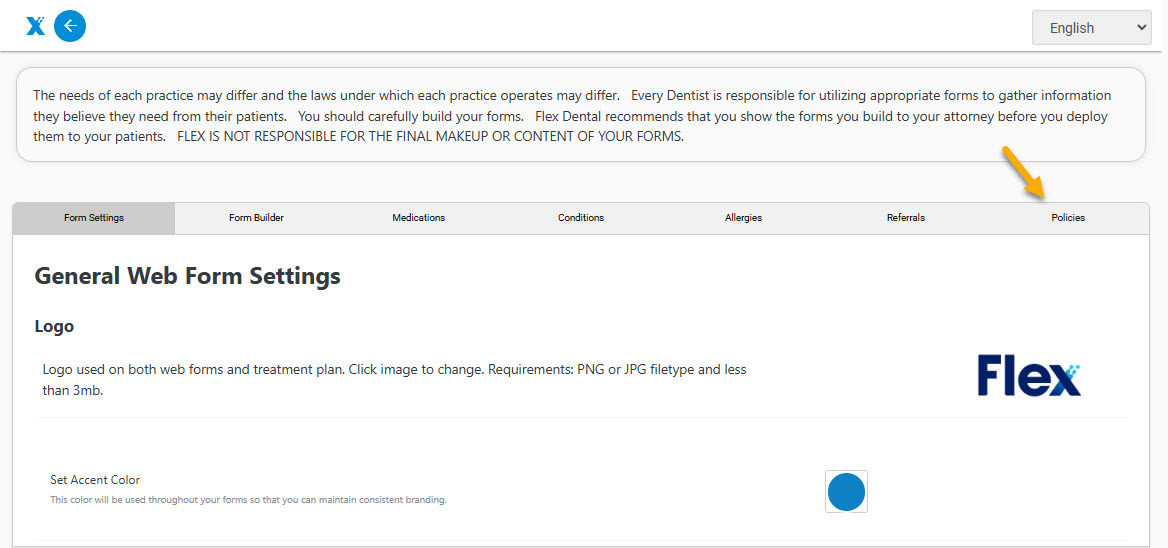Click the logo requirements description text
This screenshot has height=548, width=1168.
[394, 380]
